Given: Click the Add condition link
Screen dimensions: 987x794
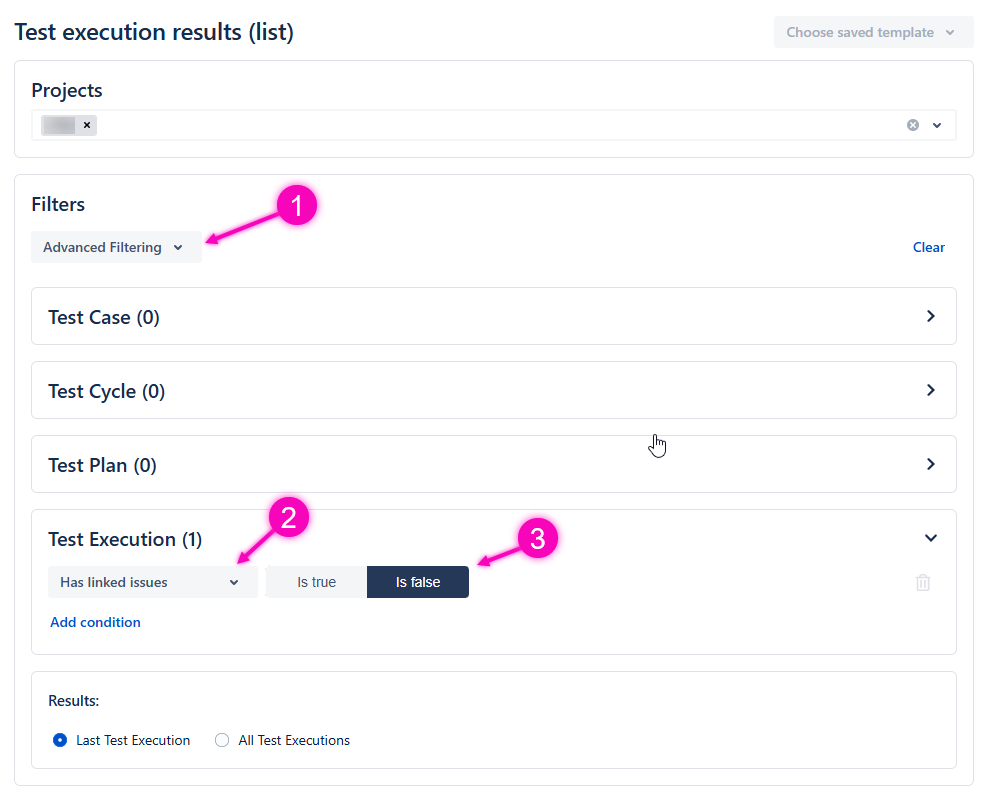Looking at the screenshot, I should coord(95,622).
